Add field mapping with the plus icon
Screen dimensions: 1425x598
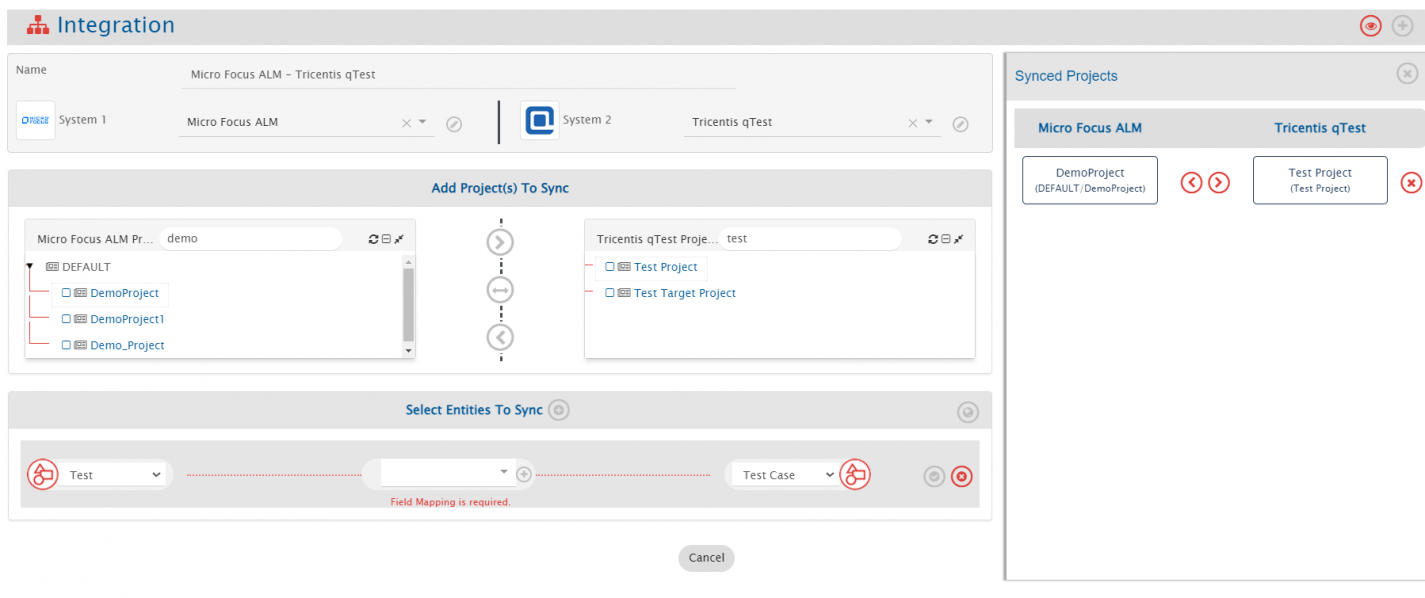pos(524,474)
